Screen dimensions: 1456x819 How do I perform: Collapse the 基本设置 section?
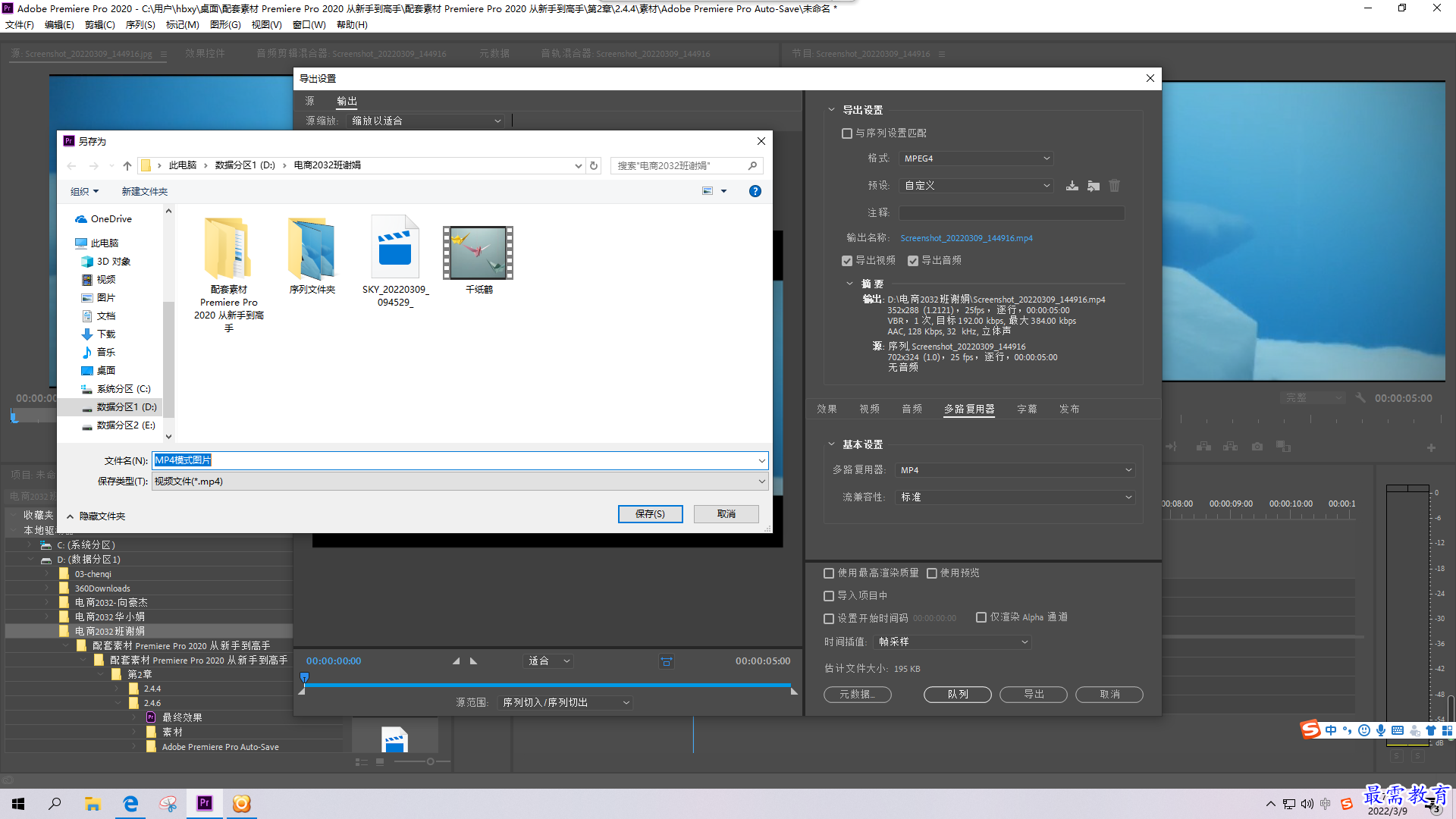coord(831,444)
